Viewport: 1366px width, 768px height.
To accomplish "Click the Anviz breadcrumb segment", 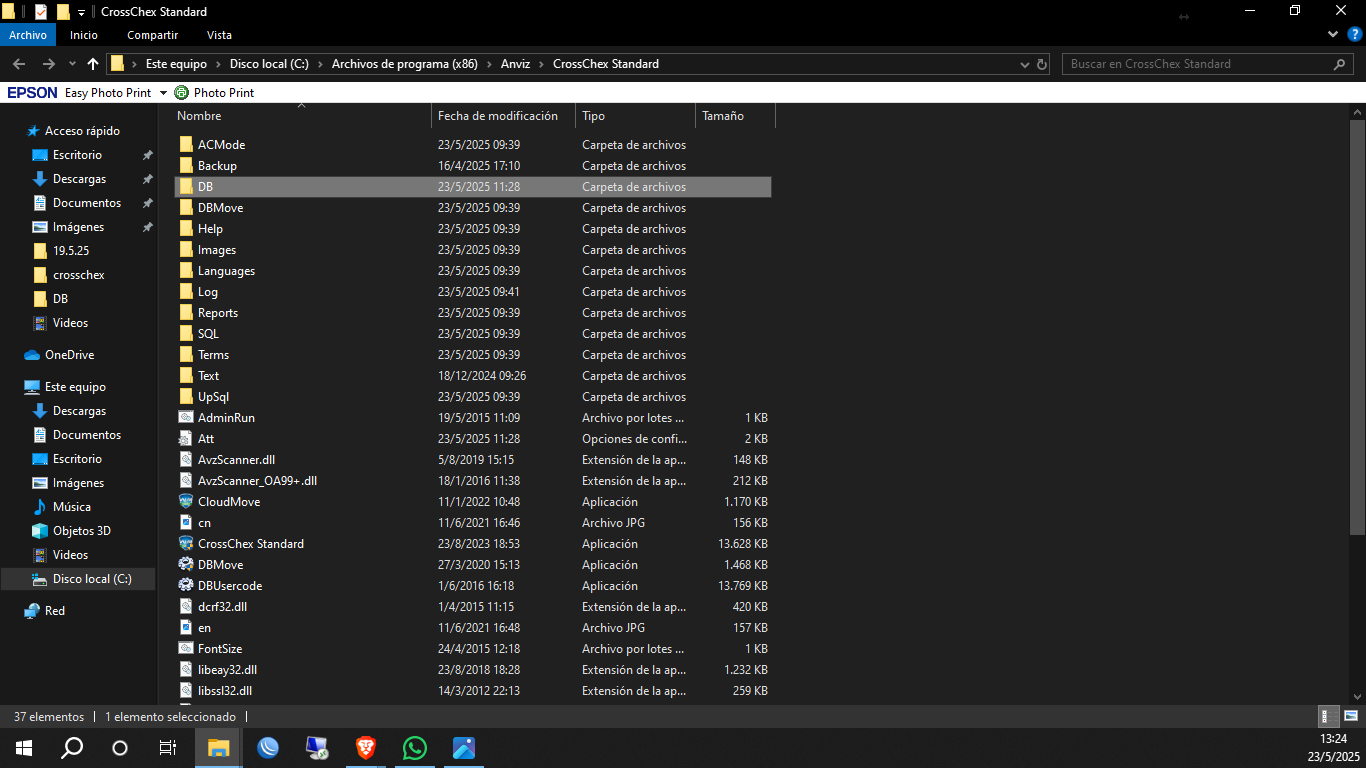I will (515, 64).
